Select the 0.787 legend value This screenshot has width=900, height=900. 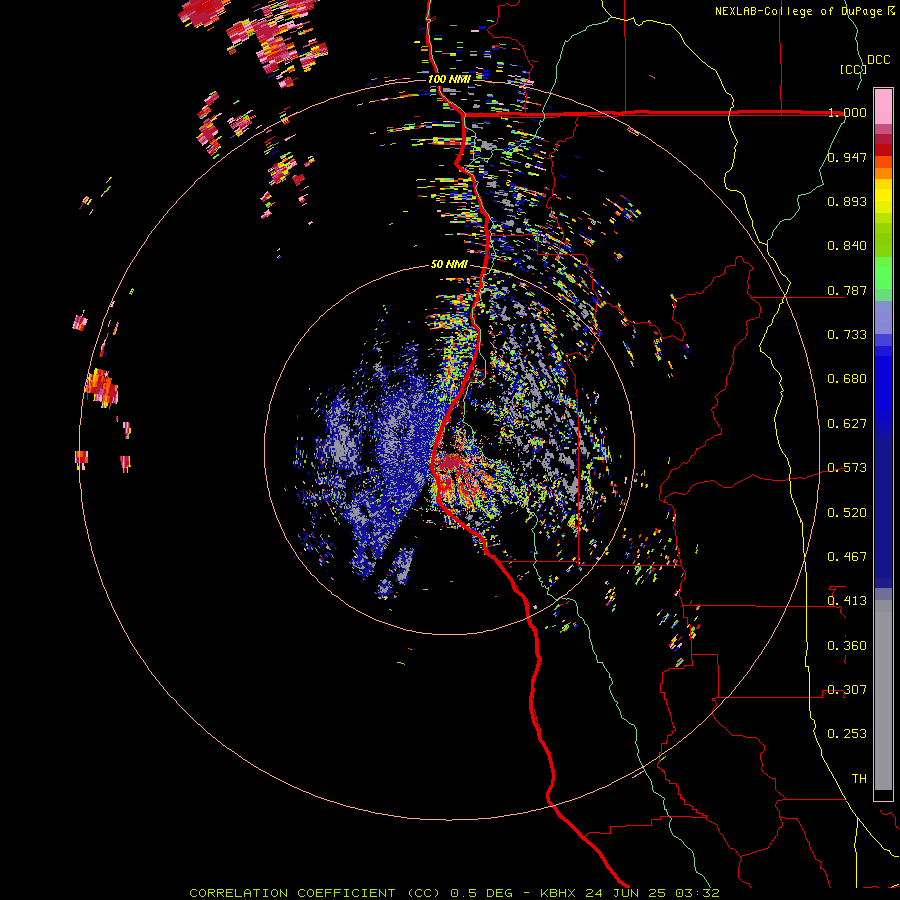(x=847, y=290)
